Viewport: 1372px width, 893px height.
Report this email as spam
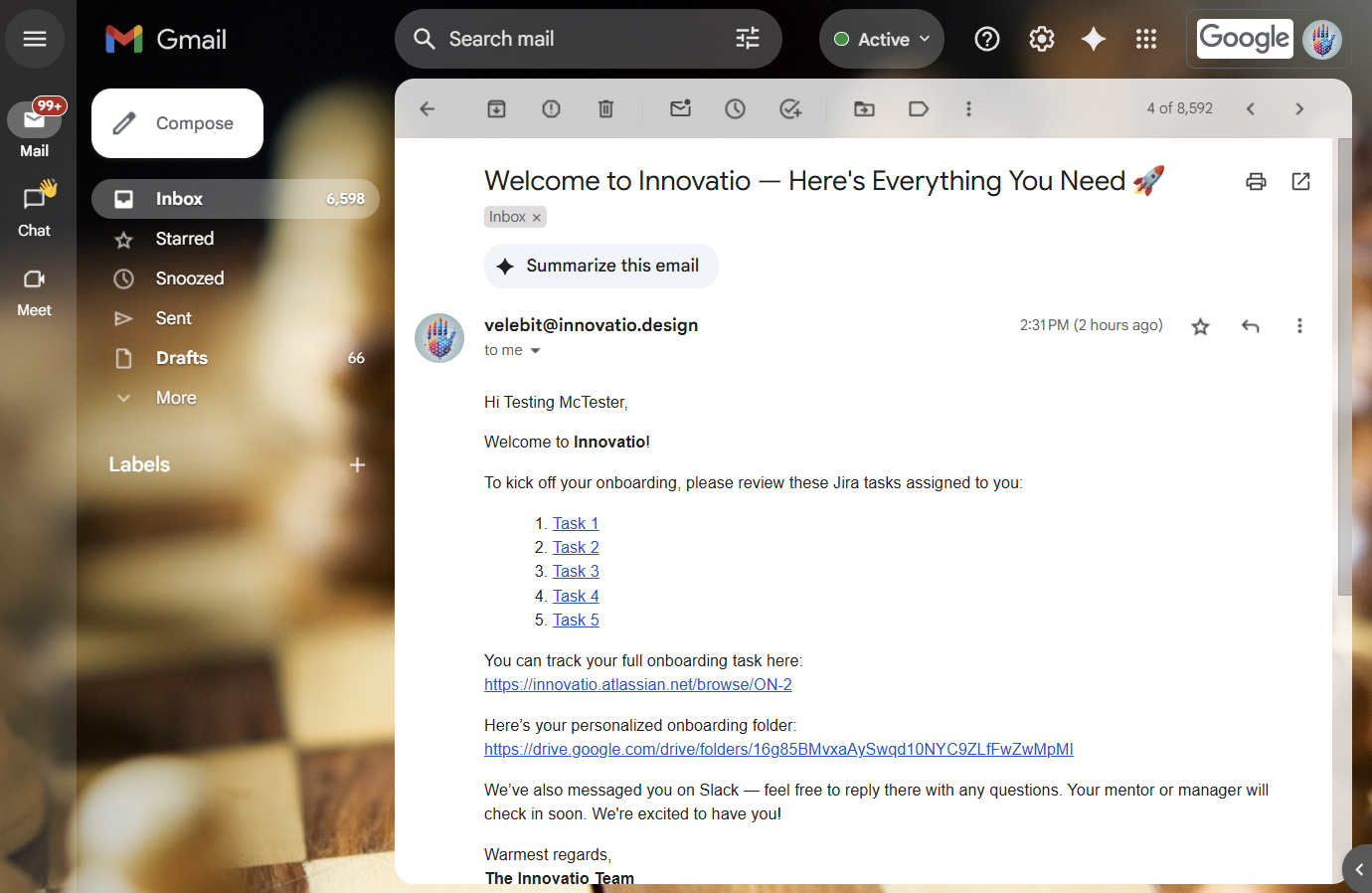pos(551,108)
